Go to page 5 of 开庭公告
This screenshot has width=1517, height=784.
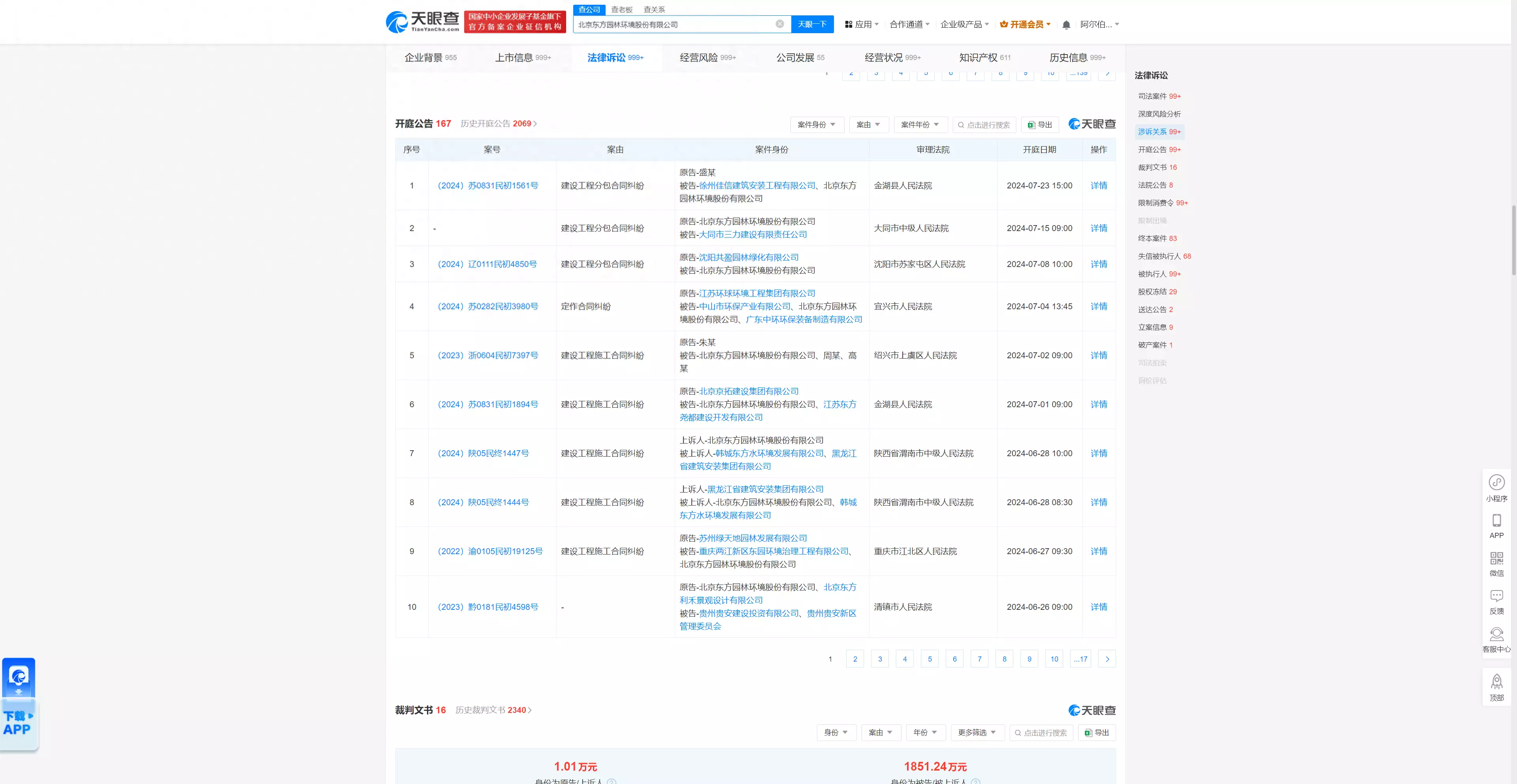click(929, 659)
